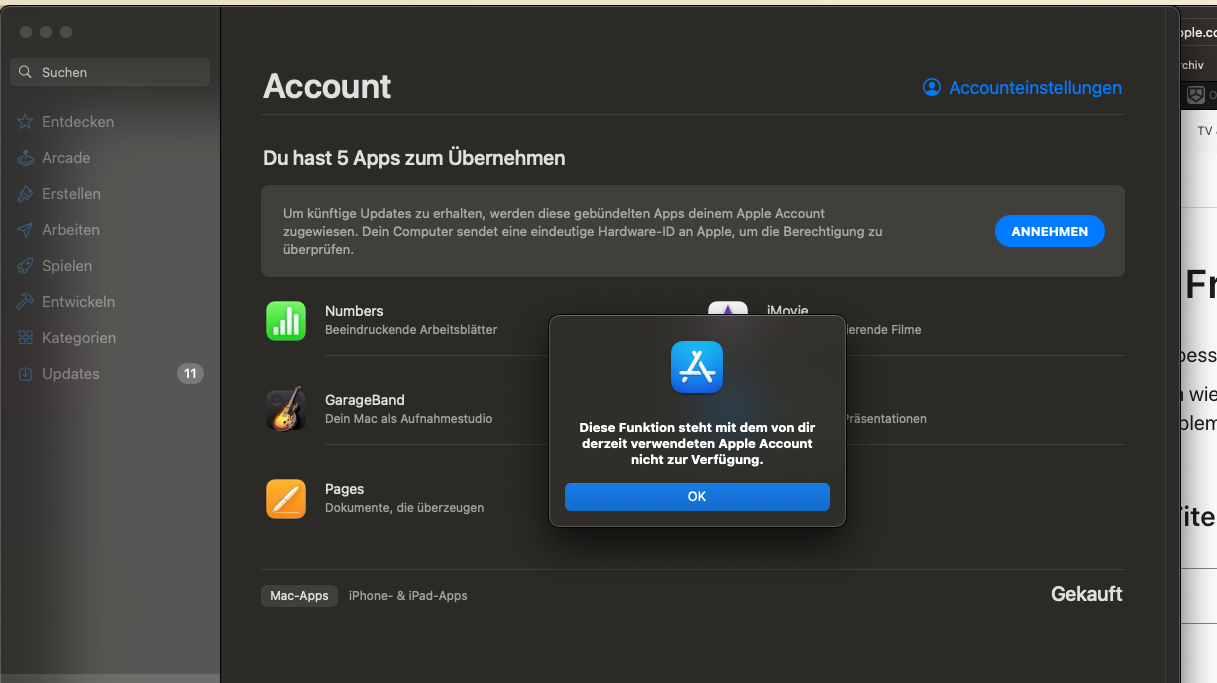
Task: Click the Erstellen brush icon
Action: tap(25, 194)
